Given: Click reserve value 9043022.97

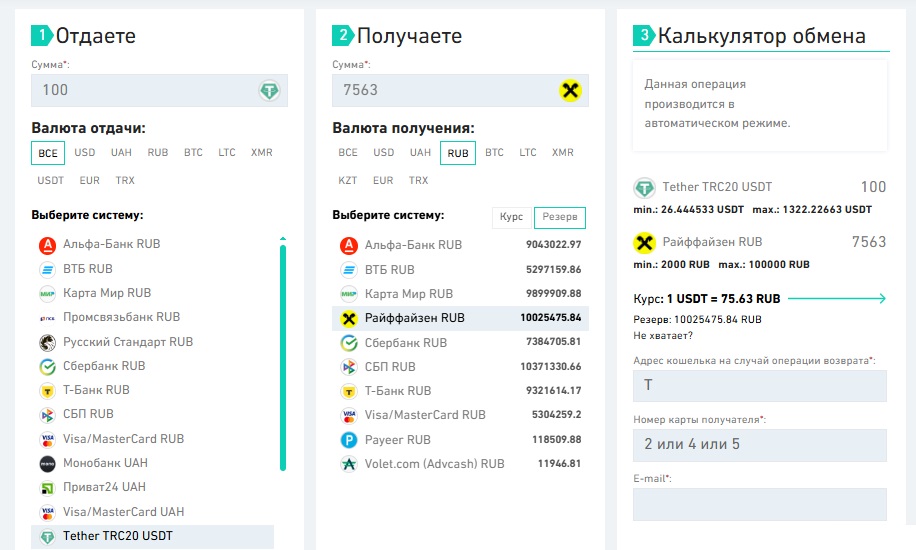Looking at the screenshot, I should (554, 245).
